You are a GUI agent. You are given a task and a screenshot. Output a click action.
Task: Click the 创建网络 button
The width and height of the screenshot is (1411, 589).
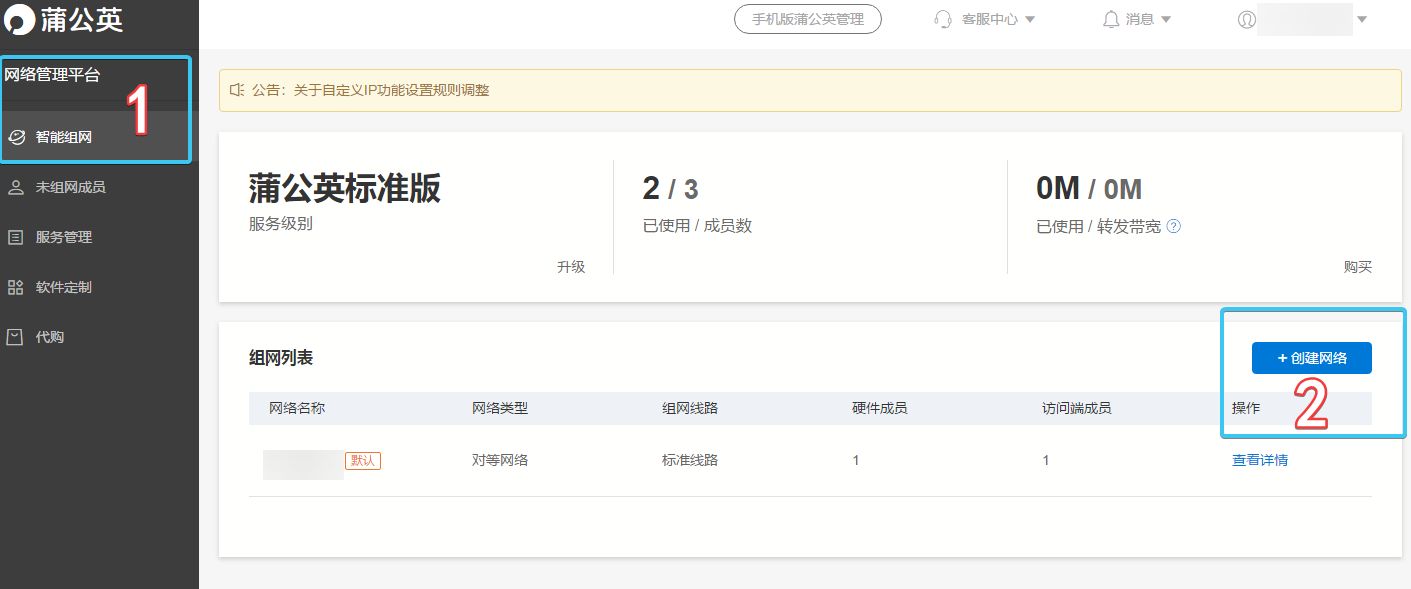coord(1312,358)
